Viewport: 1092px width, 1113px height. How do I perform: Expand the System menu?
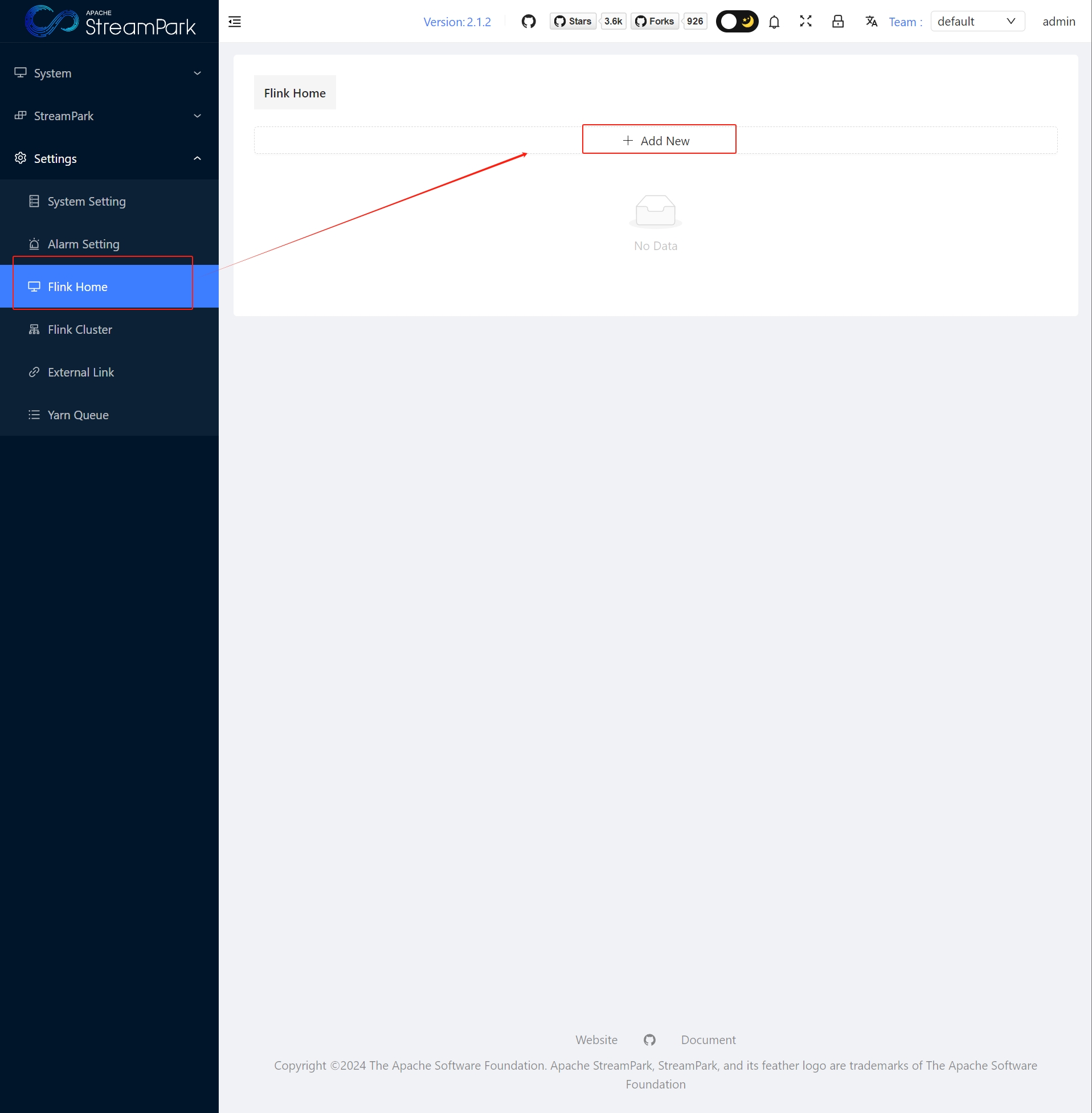pyautogui.click(x=109, y=73)
